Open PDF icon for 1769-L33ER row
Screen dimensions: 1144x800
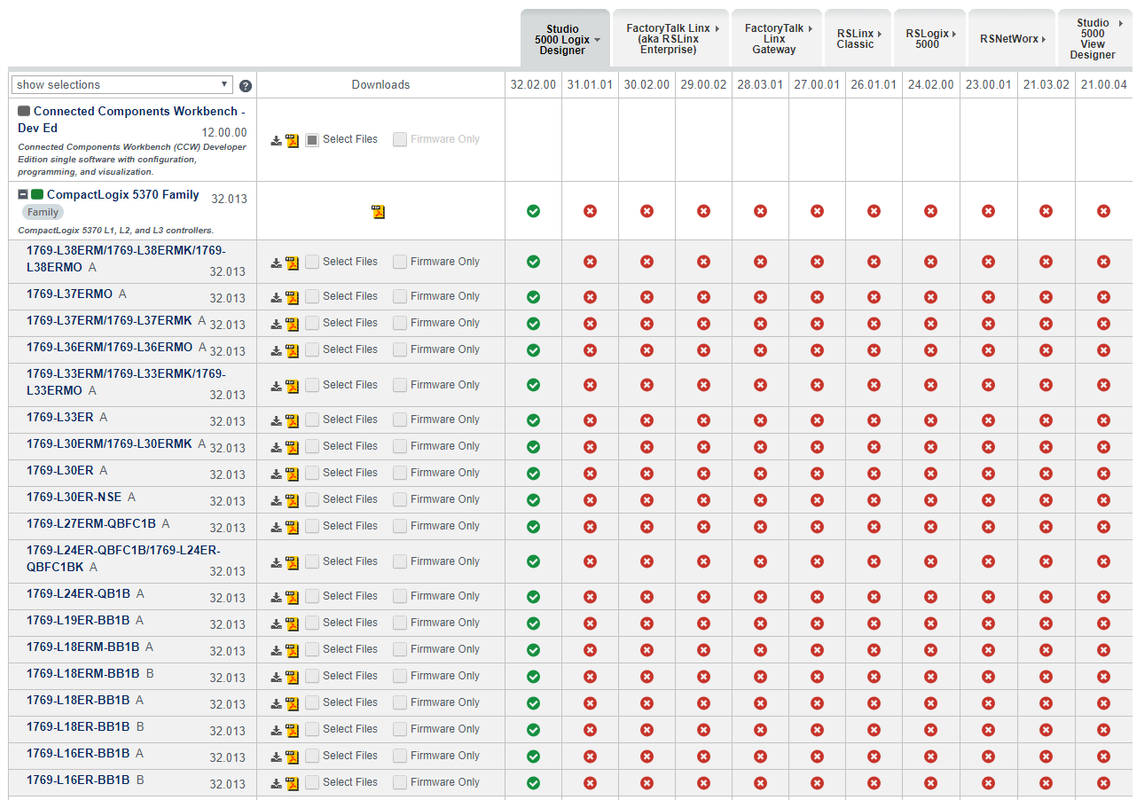pos(292,421)
